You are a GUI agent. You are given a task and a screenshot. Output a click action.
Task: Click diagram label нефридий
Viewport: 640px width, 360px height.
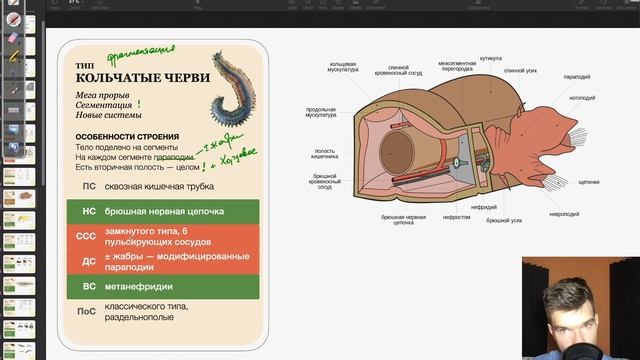point(484,207)
